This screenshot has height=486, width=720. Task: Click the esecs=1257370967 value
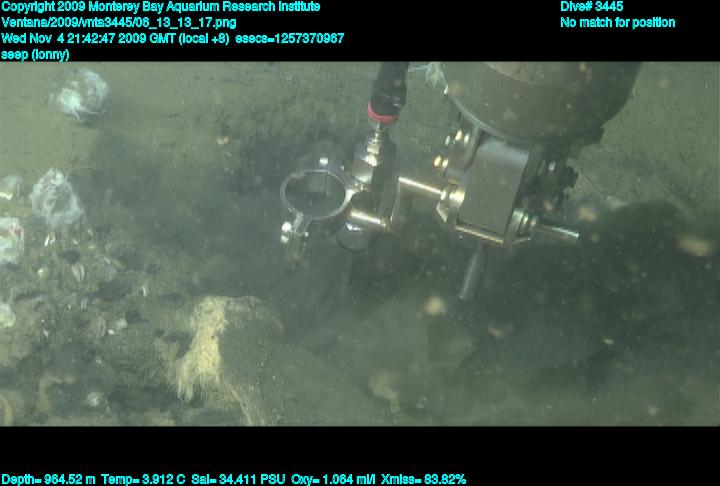pos(289,39)
